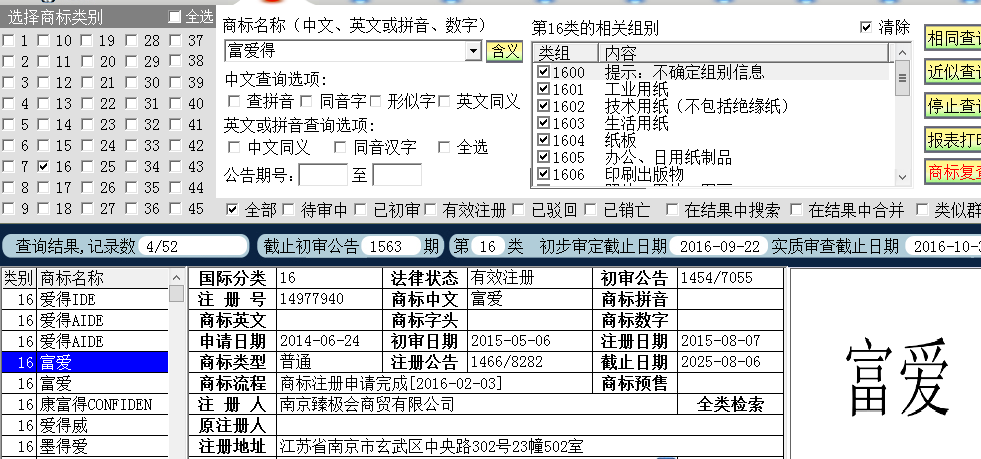Enable the 查拼音 option

(234, 101)
